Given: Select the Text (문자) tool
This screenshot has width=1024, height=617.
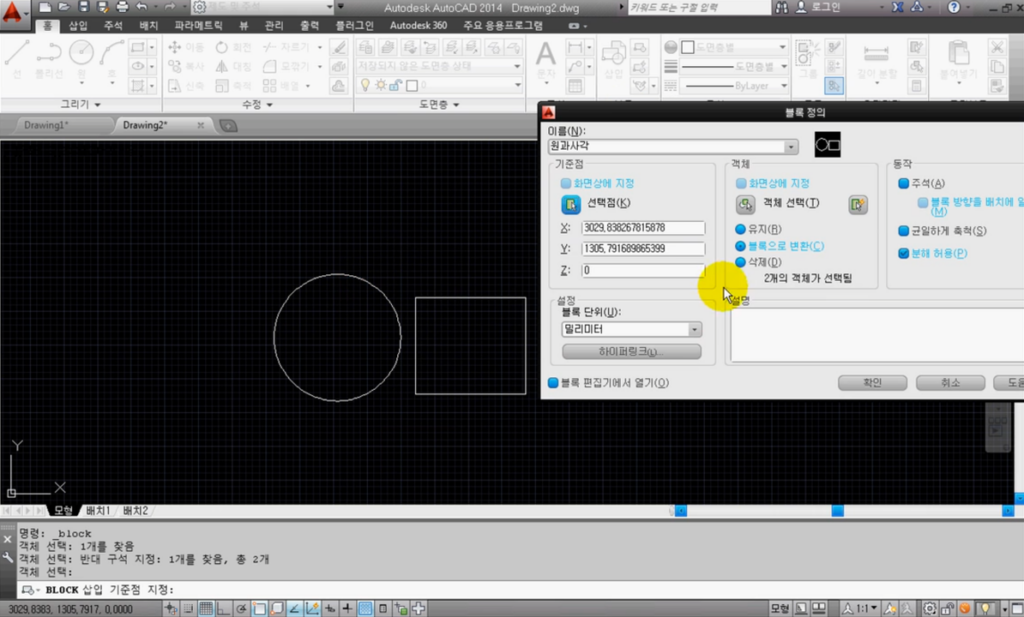Looking at the screenshot, I should (x=546, y=60).
